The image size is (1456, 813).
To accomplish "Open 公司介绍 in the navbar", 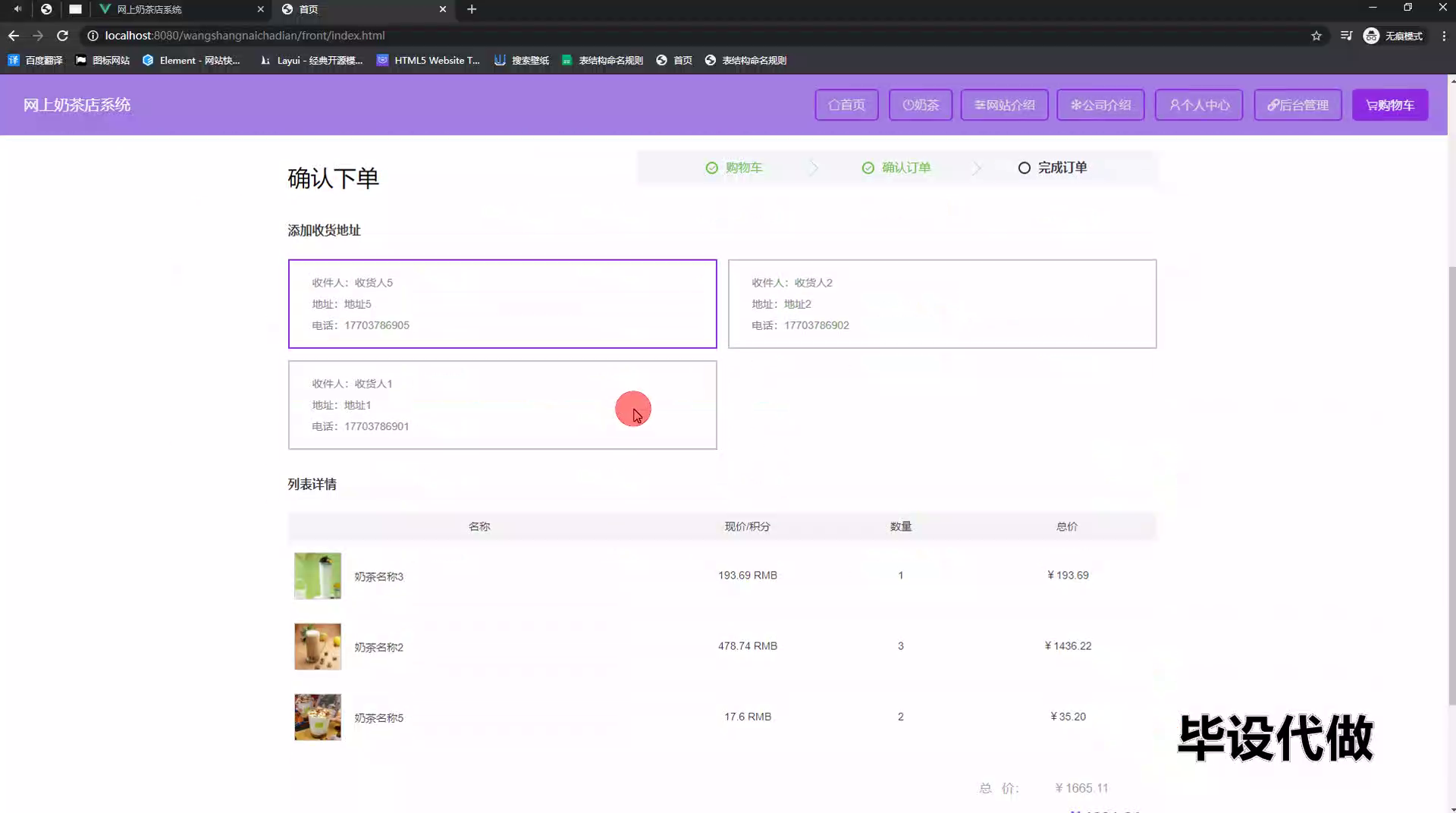I will [1100, 105].
